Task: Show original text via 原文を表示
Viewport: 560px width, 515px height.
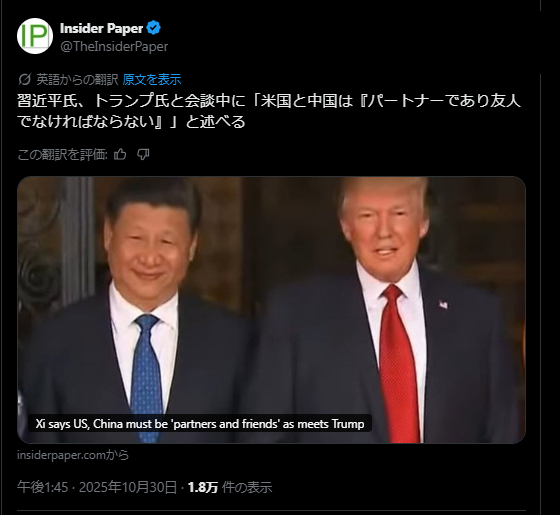Action: pyautogui.click(x=152, y=79)
